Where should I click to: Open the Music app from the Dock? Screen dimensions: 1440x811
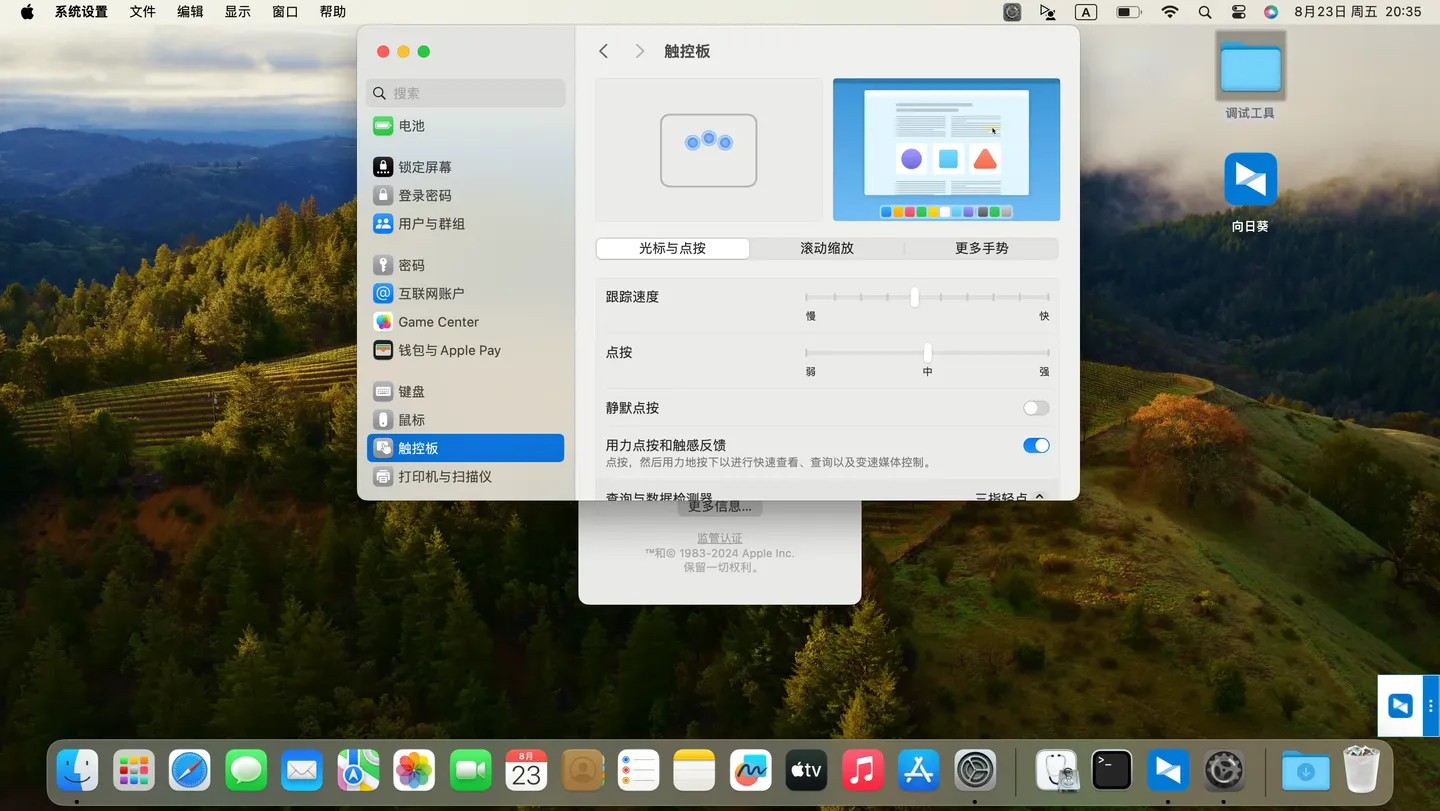[x=862, y=770]
